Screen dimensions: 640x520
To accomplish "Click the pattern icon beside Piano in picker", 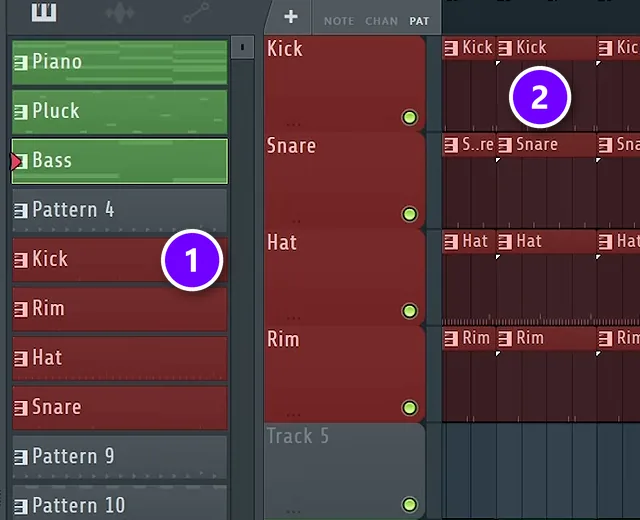I will [x=20, y=63].
